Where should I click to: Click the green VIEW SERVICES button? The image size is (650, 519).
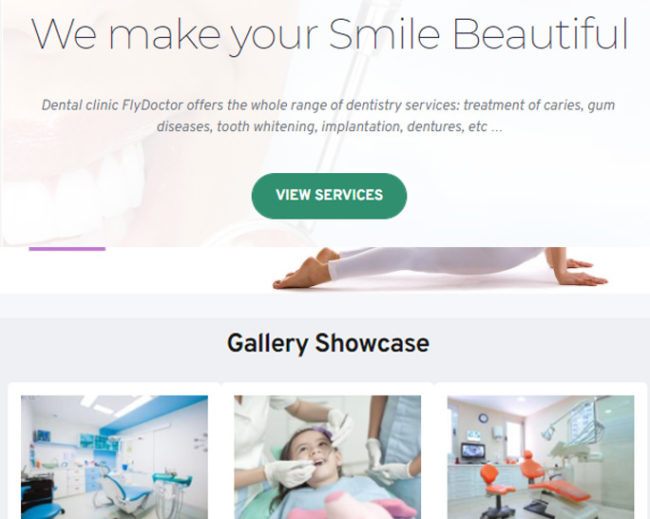pyautogui.click(x=329, y=196)
